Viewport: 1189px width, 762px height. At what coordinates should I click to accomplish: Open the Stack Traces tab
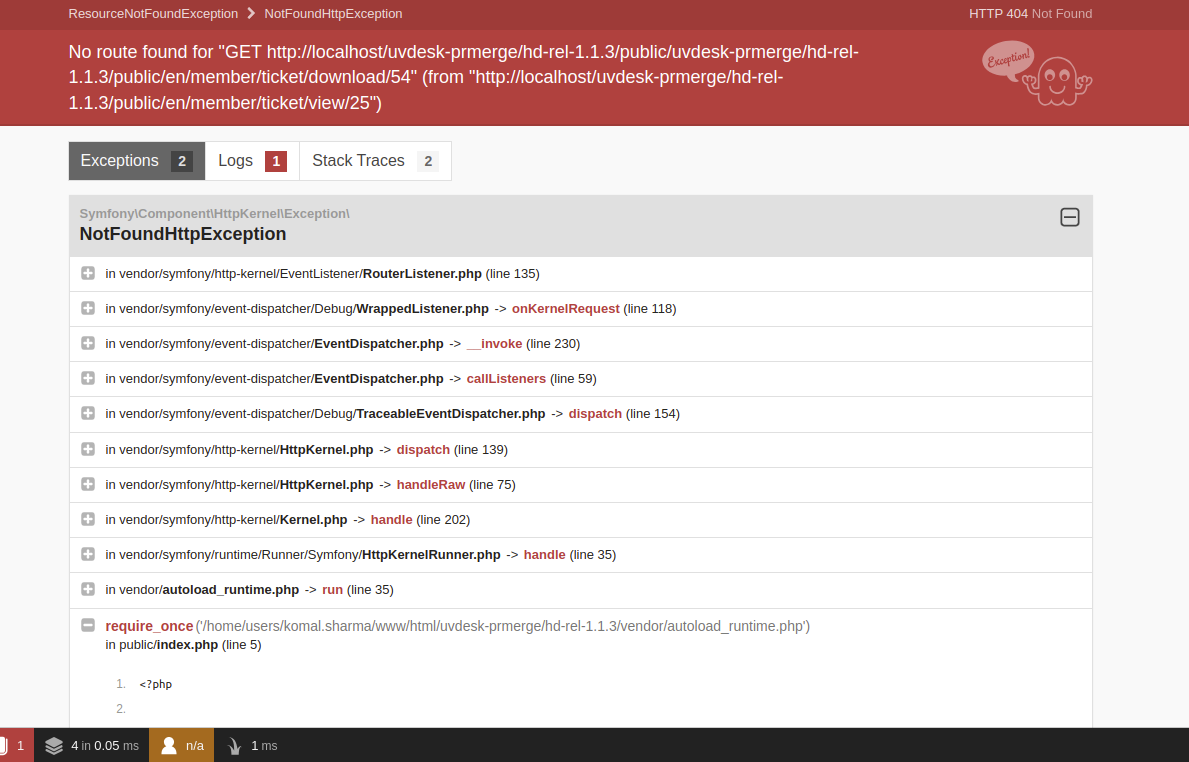click(359, 160)
